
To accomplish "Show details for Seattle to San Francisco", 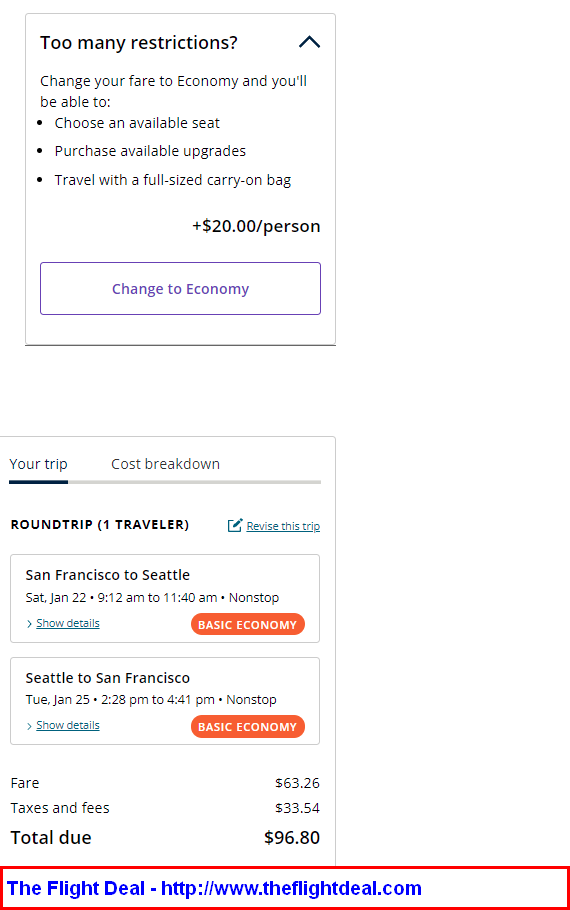I will point(68,725).
